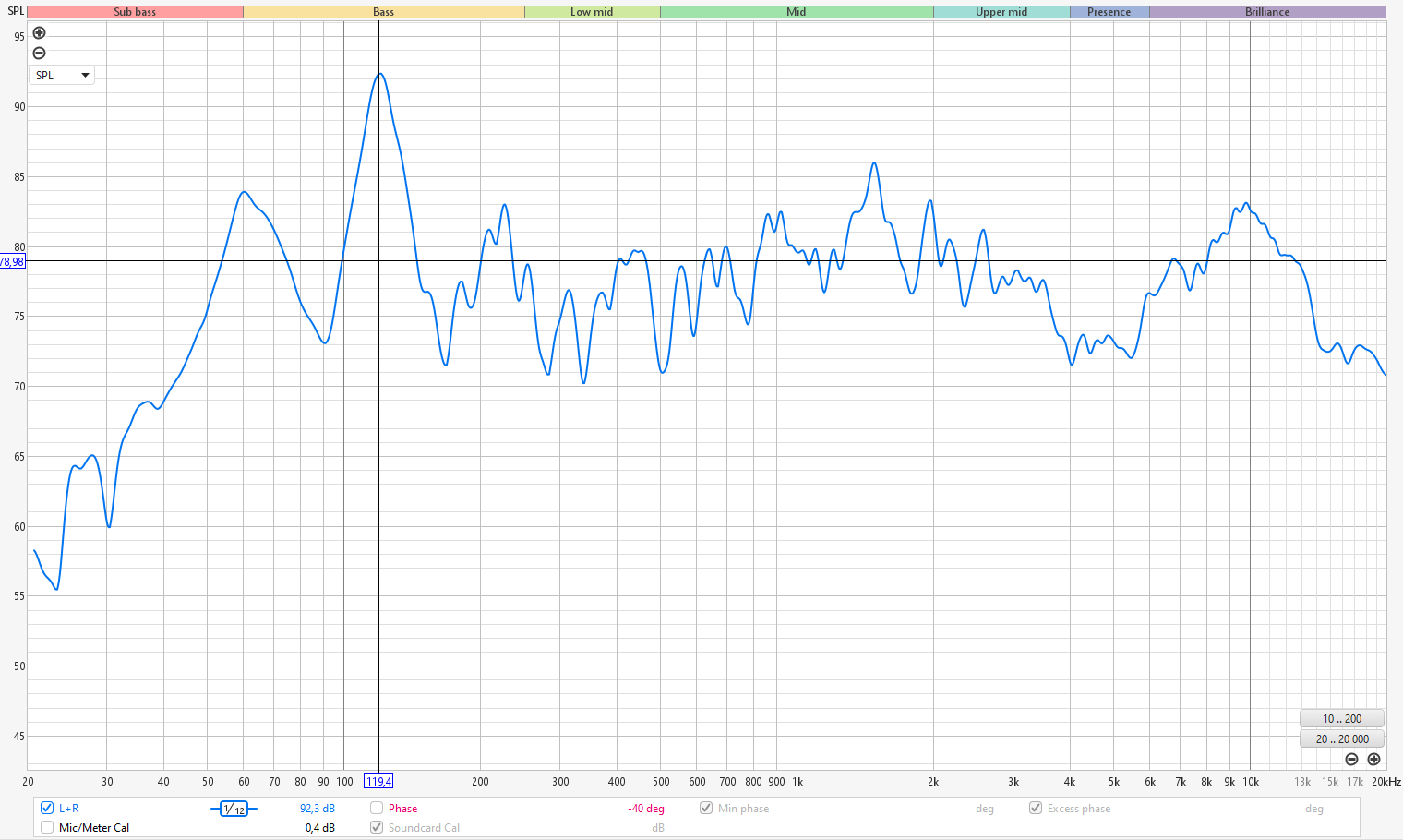Click the Brilliance band header
This screenshot has height=840, width=1403.
tap(1266, 12)
